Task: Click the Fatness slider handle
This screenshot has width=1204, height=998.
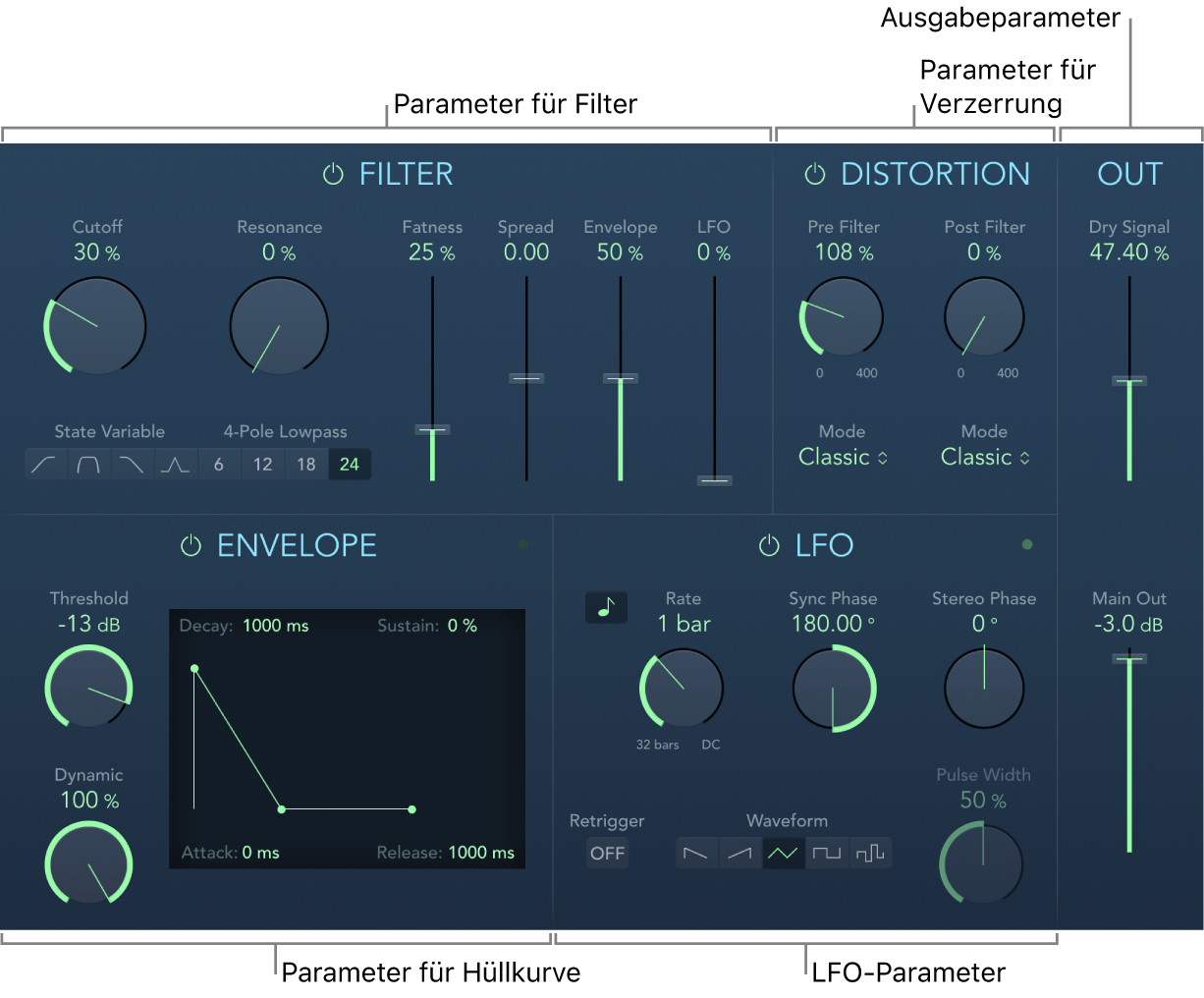Action: (x=432, y=429)
